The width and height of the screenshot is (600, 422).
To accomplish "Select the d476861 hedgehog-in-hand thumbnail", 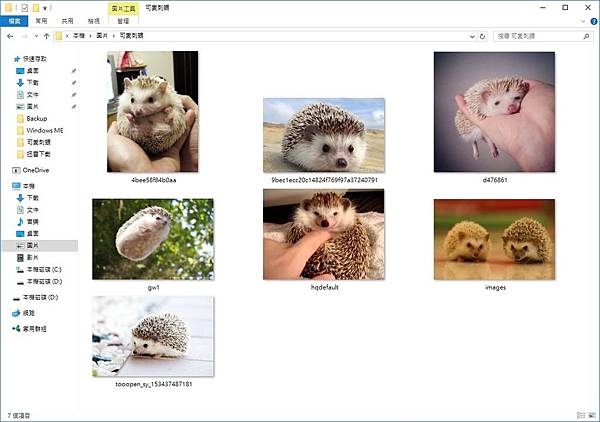I will 494,112.
